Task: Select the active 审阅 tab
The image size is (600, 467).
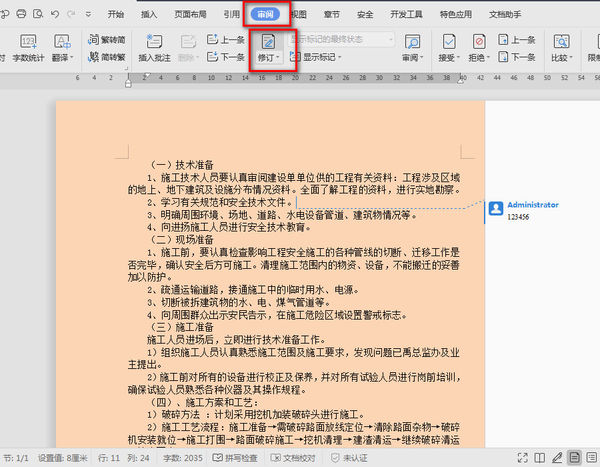Action: coord(266,15)
